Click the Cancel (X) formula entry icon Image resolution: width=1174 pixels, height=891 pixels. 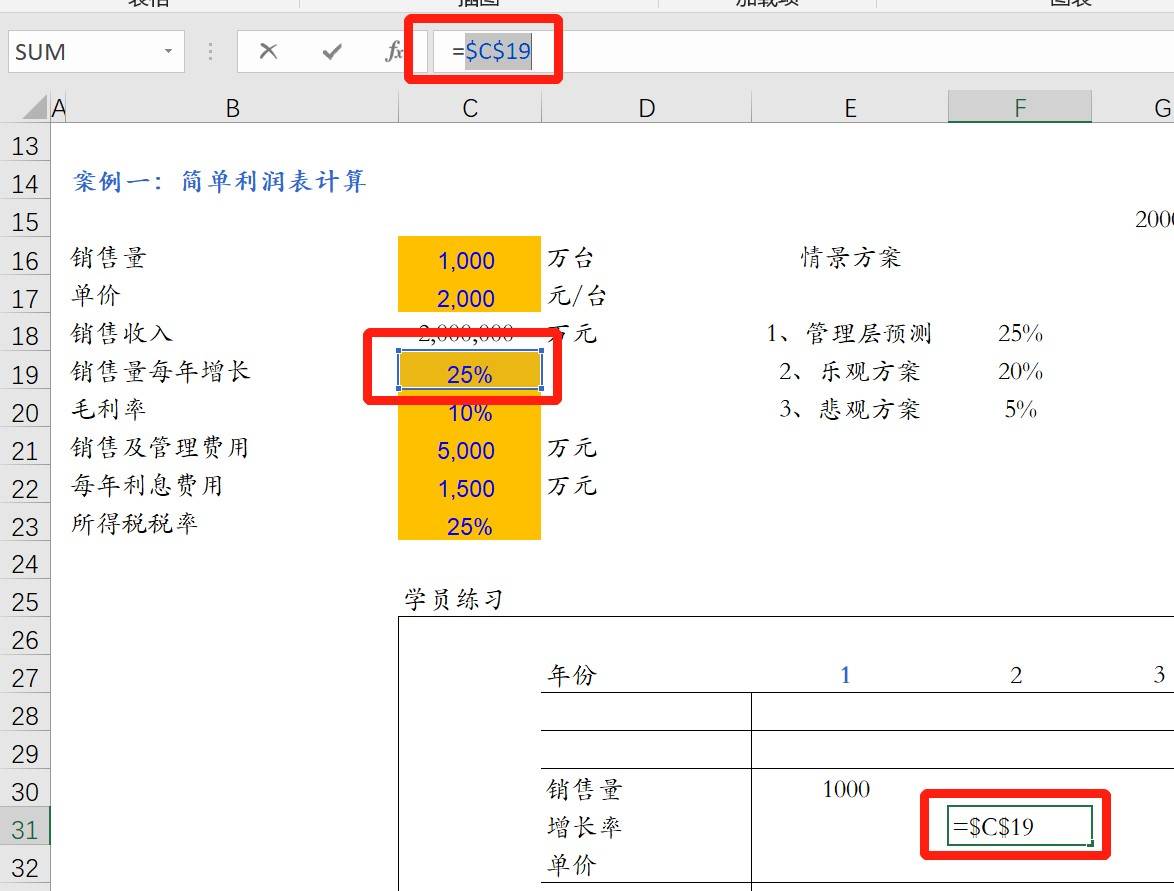click(x=268, y=51)
